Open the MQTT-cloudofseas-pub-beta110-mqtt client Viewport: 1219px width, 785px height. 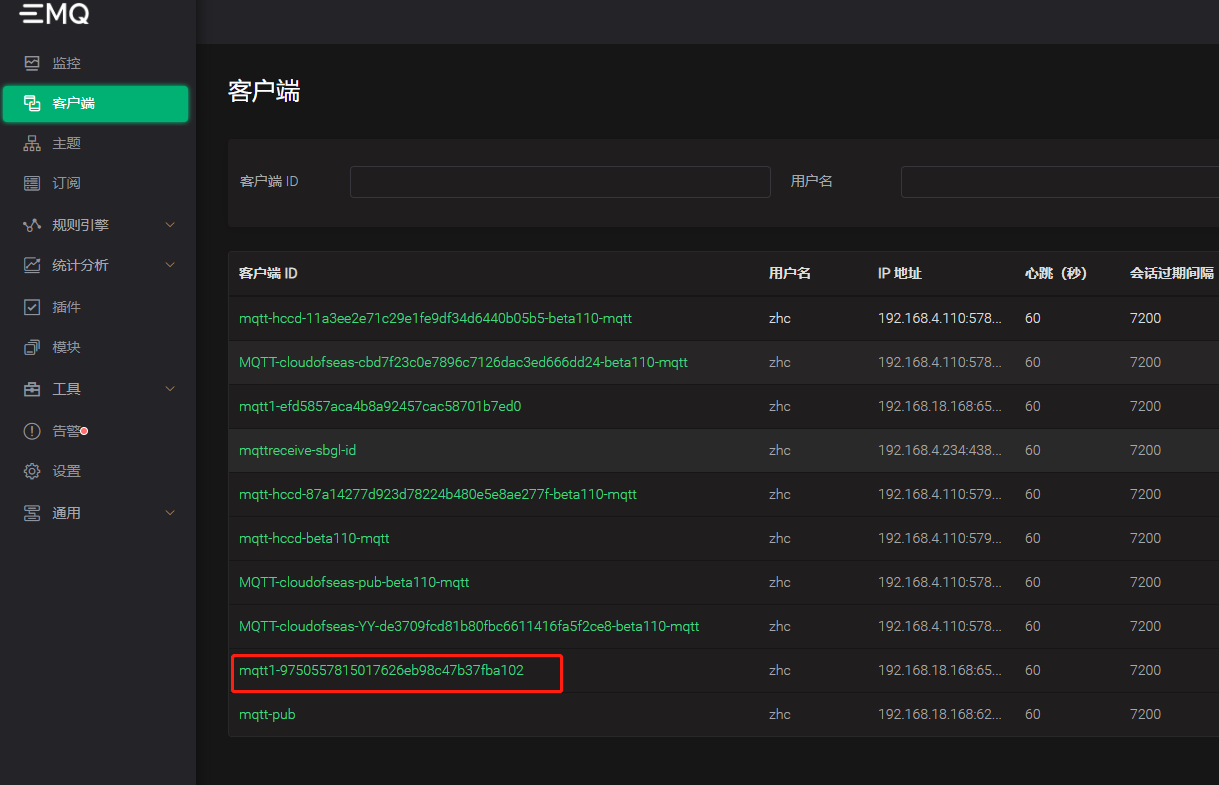[354, 582]
